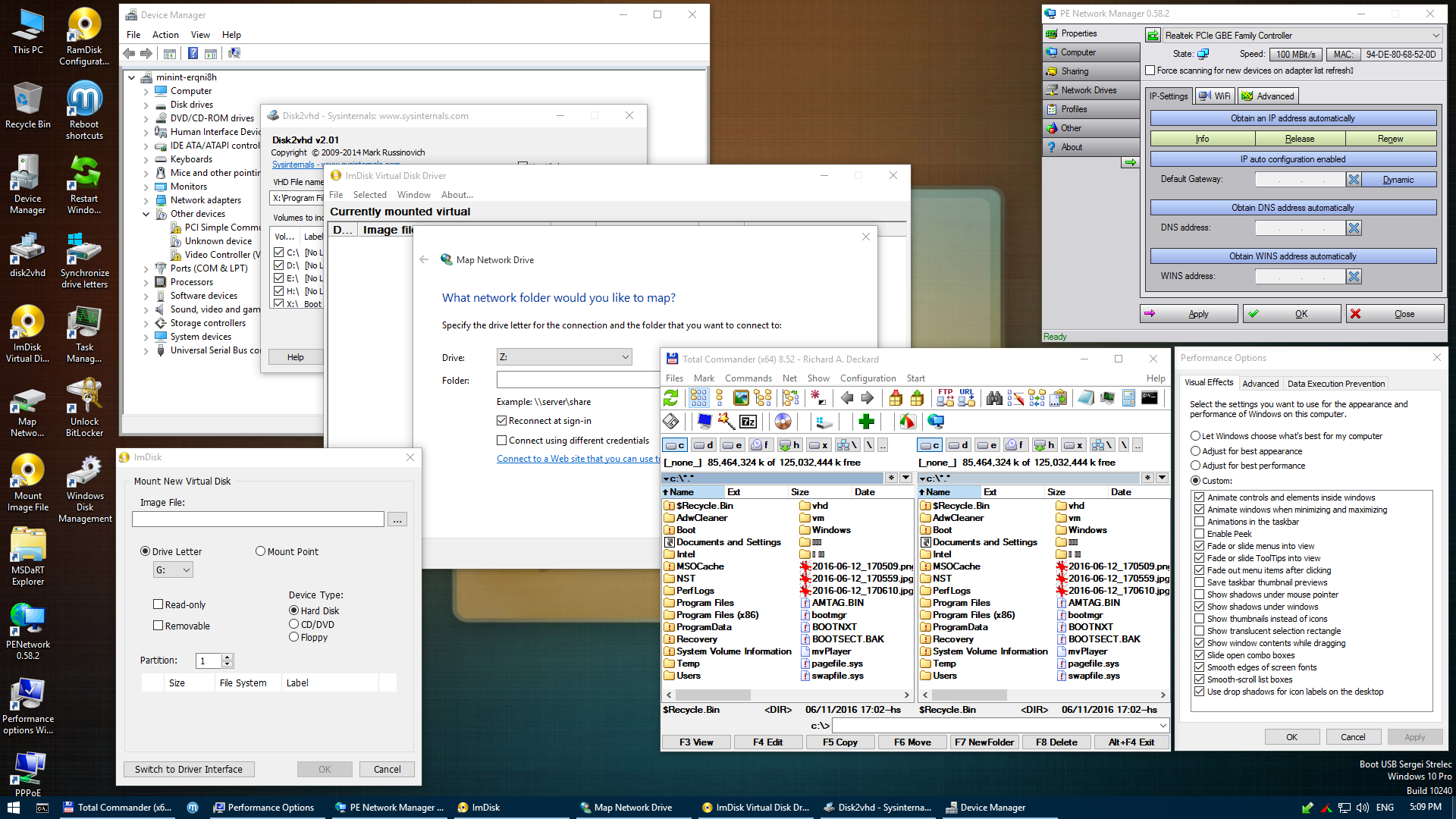The image size is (1456, 819).
Task: Open MSDaRT Explorer desktop icon
Action: pos(28,557)
